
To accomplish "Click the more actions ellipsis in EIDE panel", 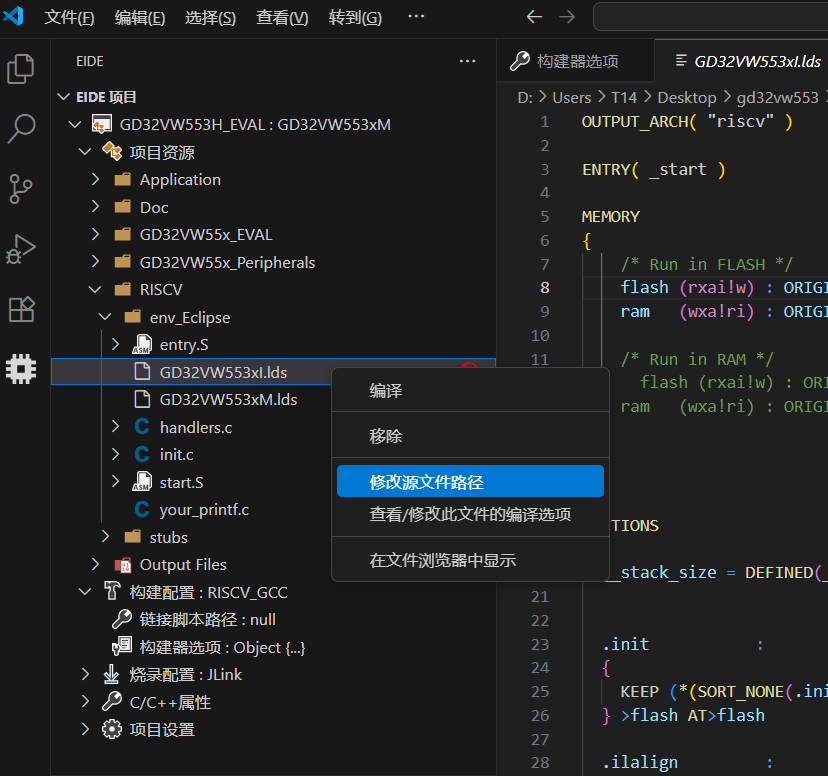I will pyautogui.click(x=467, y=61).
